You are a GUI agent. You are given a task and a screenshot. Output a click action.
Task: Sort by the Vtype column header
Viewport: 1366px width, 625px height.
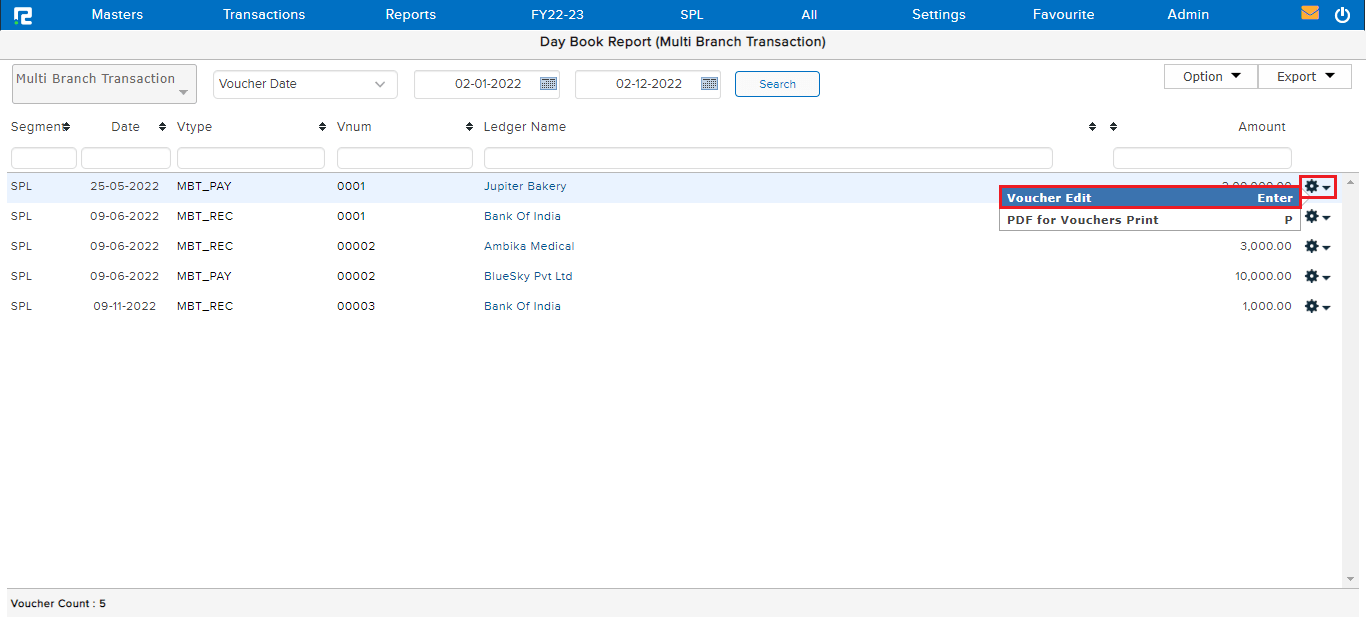click(x=195, y=127)
